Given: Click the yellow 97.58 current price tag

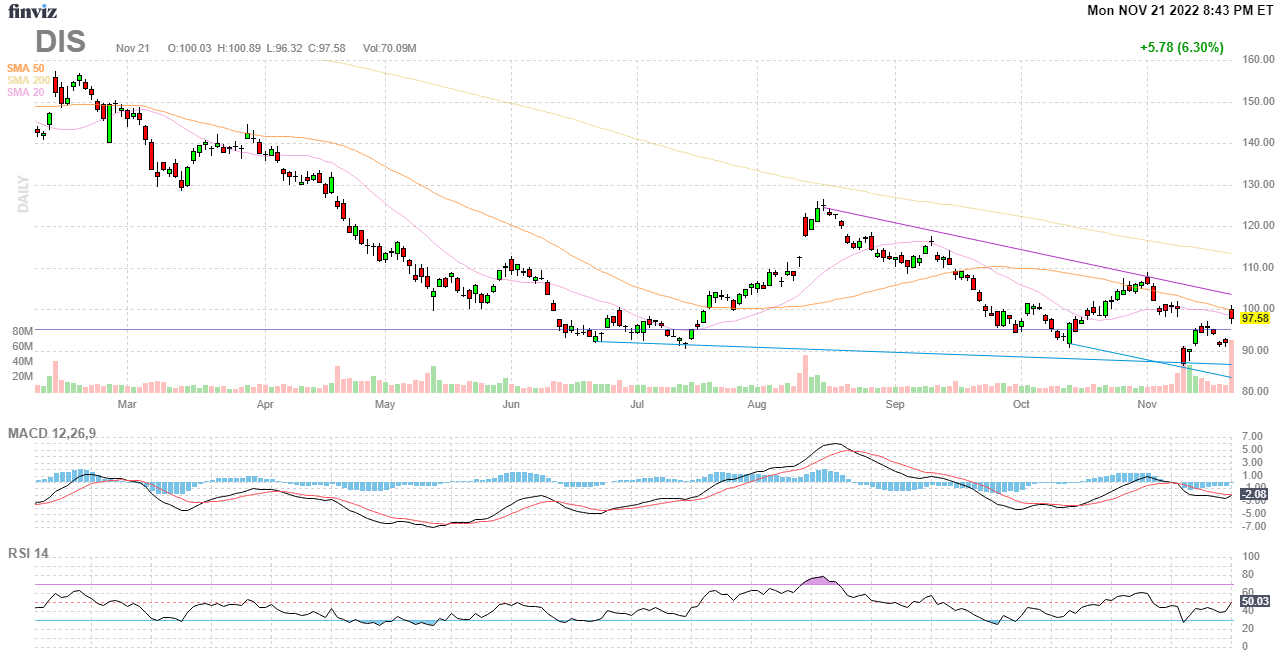Looking at the screenshot, I should 1254,318.
